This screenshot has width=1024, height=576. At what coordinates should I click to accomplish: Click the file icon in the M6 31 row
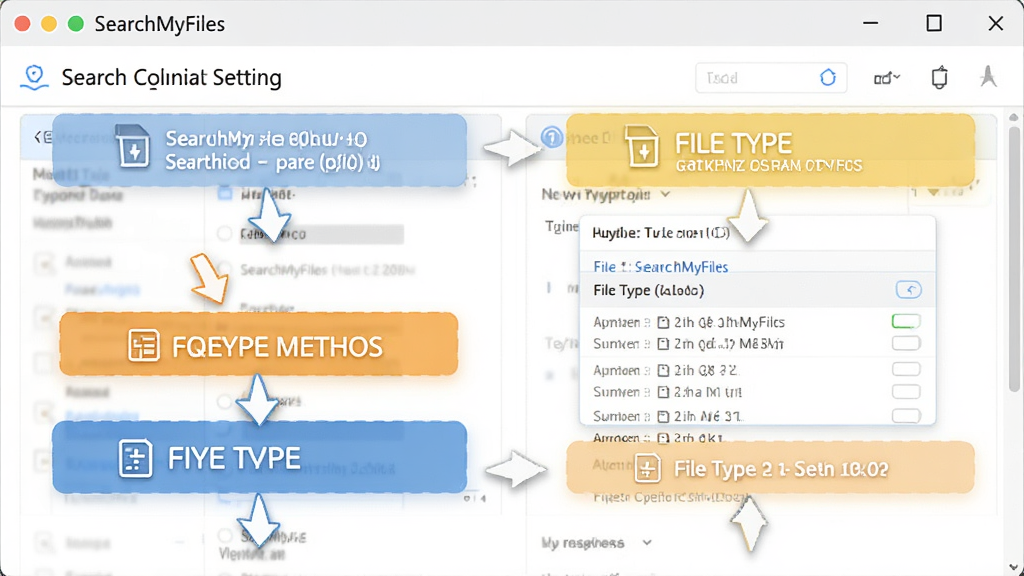[663, 416]
